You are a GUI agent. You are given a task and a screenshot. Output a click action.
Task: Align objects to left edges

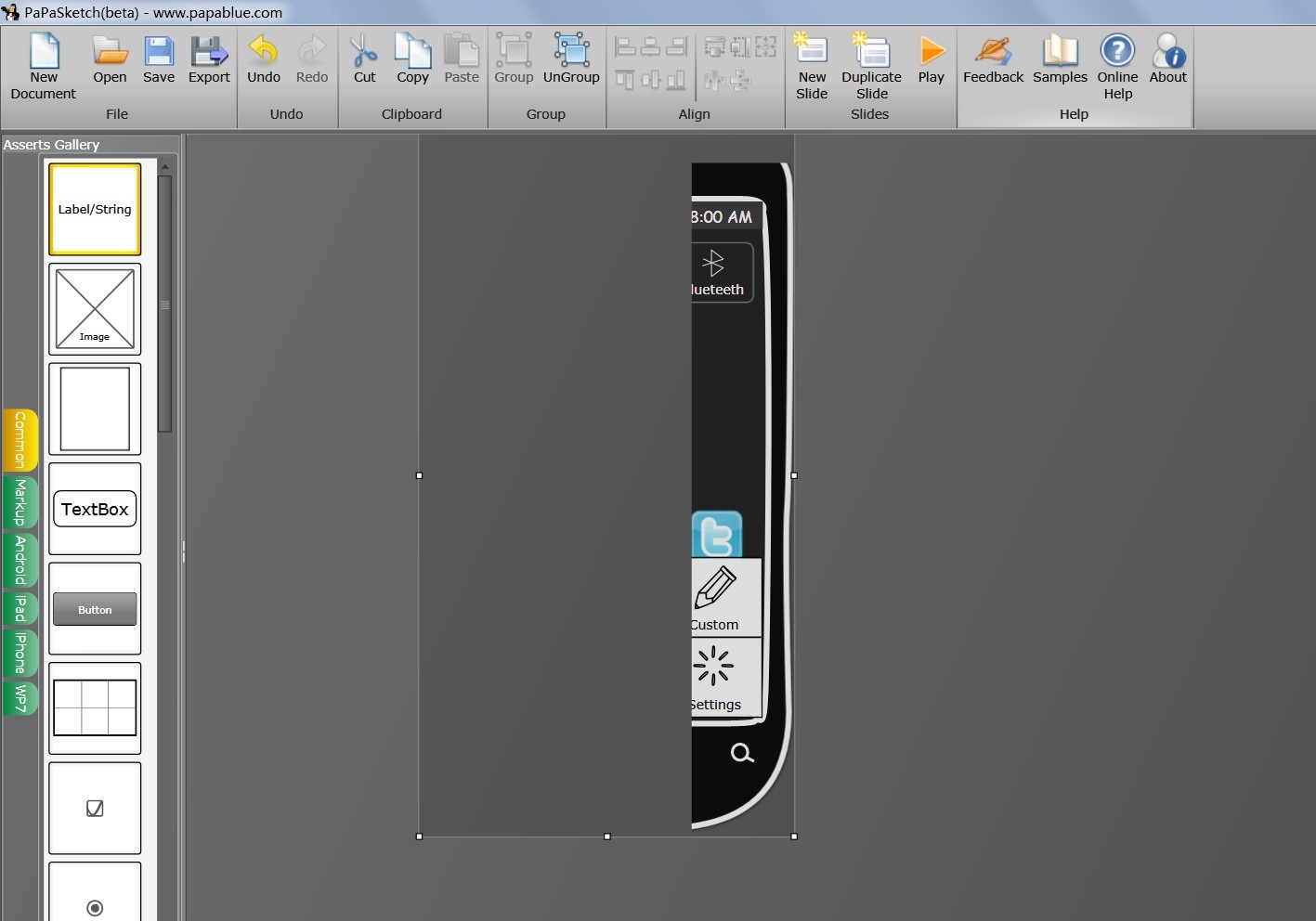tap(626, 46)
